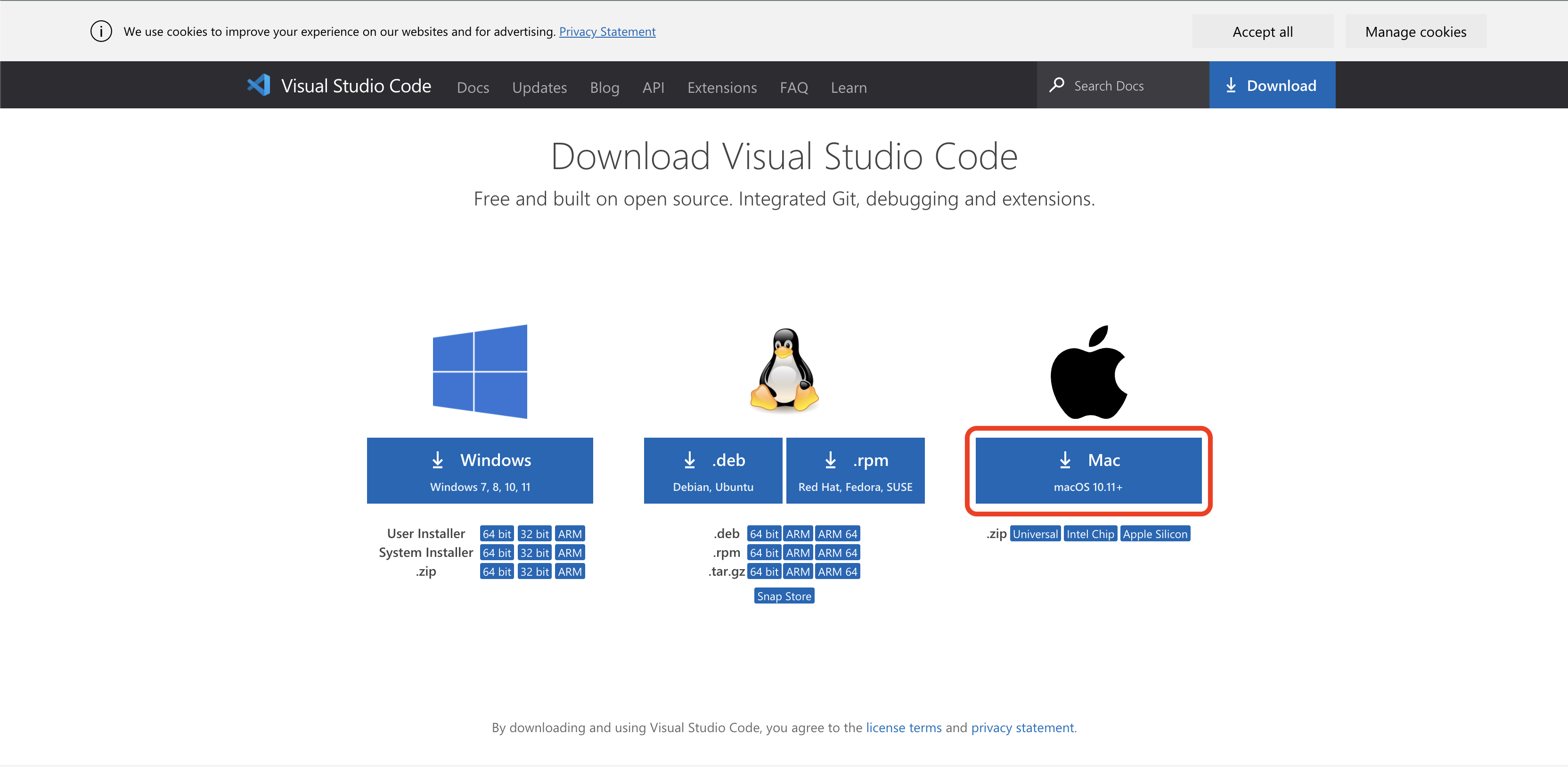Click the search magnifier icon
This screenshot has width=1568, height=767.
tap(1057, 85)
